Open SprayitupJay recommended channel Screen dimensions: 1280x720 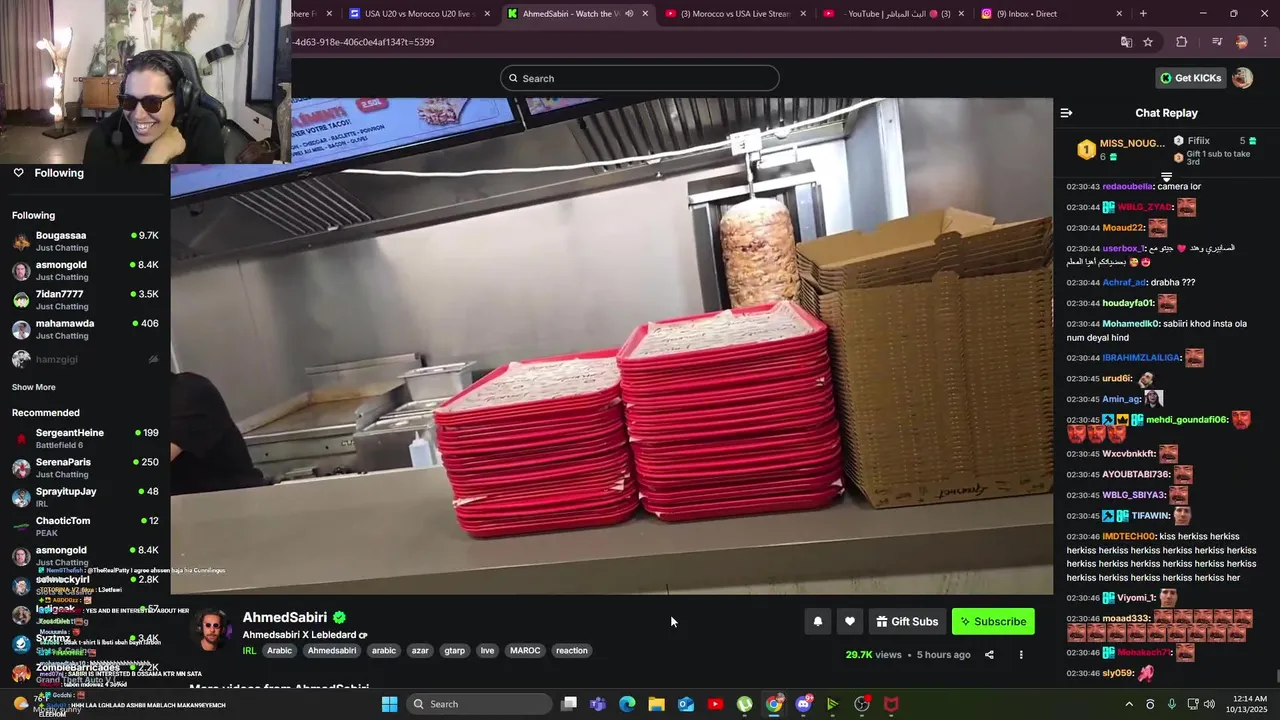(85, 497)
